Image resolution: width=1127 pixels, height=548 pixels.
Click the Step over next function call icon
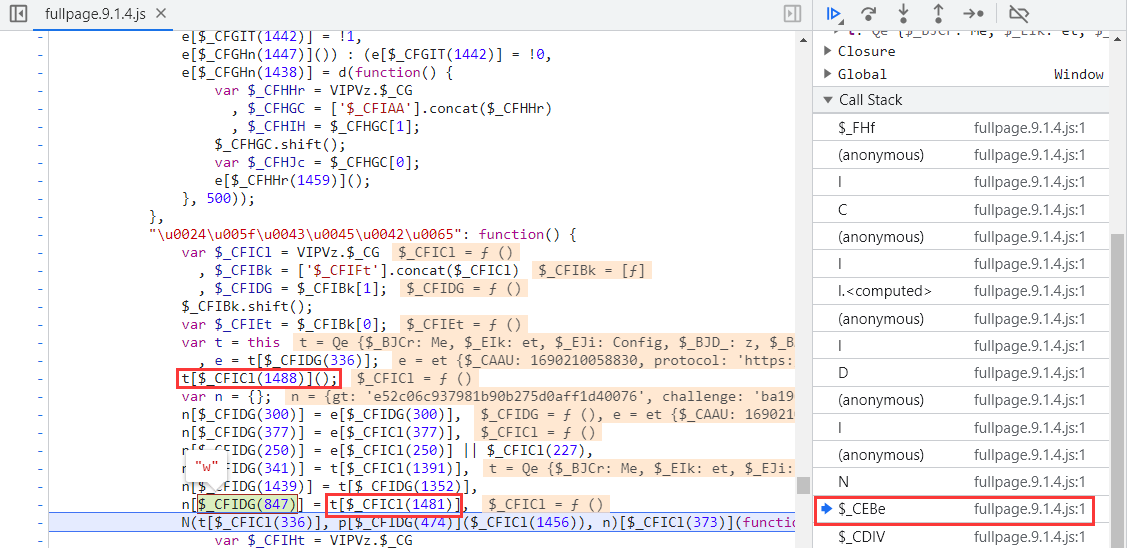tap(869, 14)
